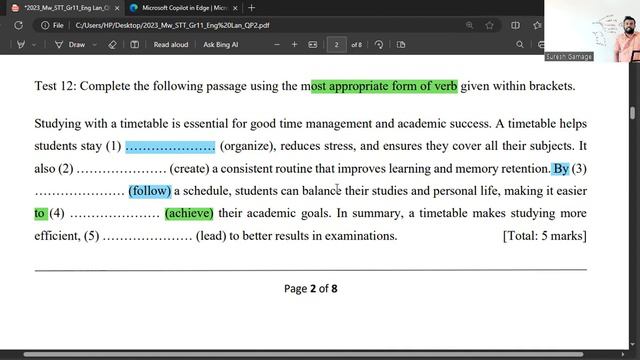This screenshot has width=640, height=360.
Task: Open the Favorites list
Action: pyautogui.click(x=538, y=25)
